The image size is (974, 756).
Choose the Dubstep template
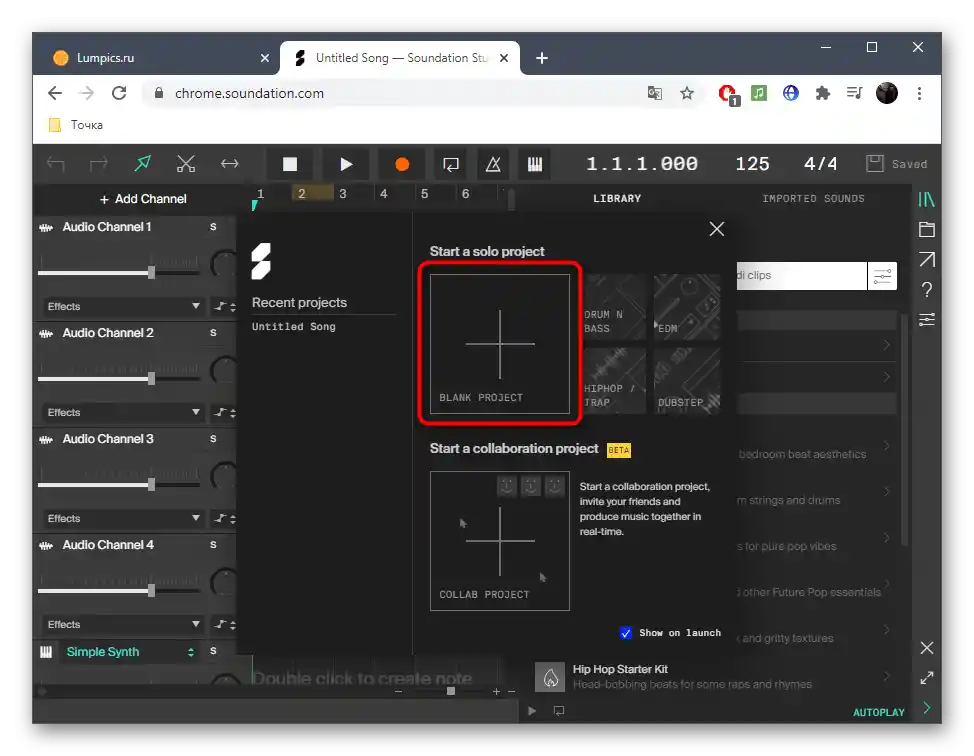point(687,381)
